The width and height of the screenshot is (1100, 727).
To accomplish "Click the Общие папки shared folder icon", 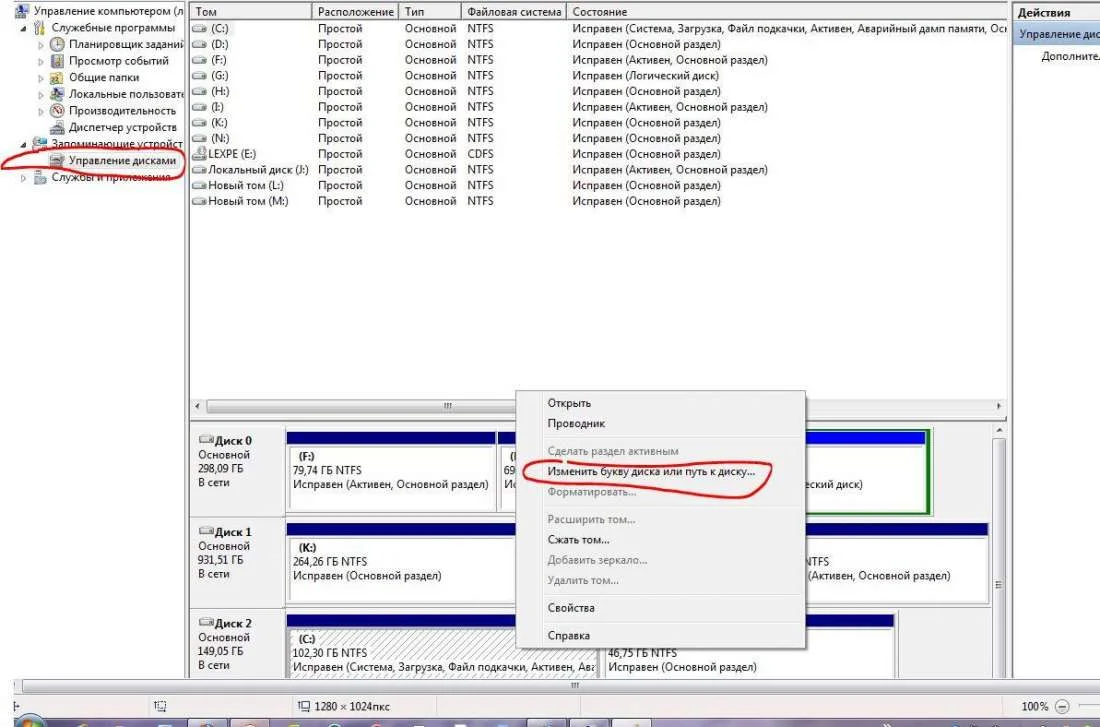I will pyautogui.click(x=58, y=77).
